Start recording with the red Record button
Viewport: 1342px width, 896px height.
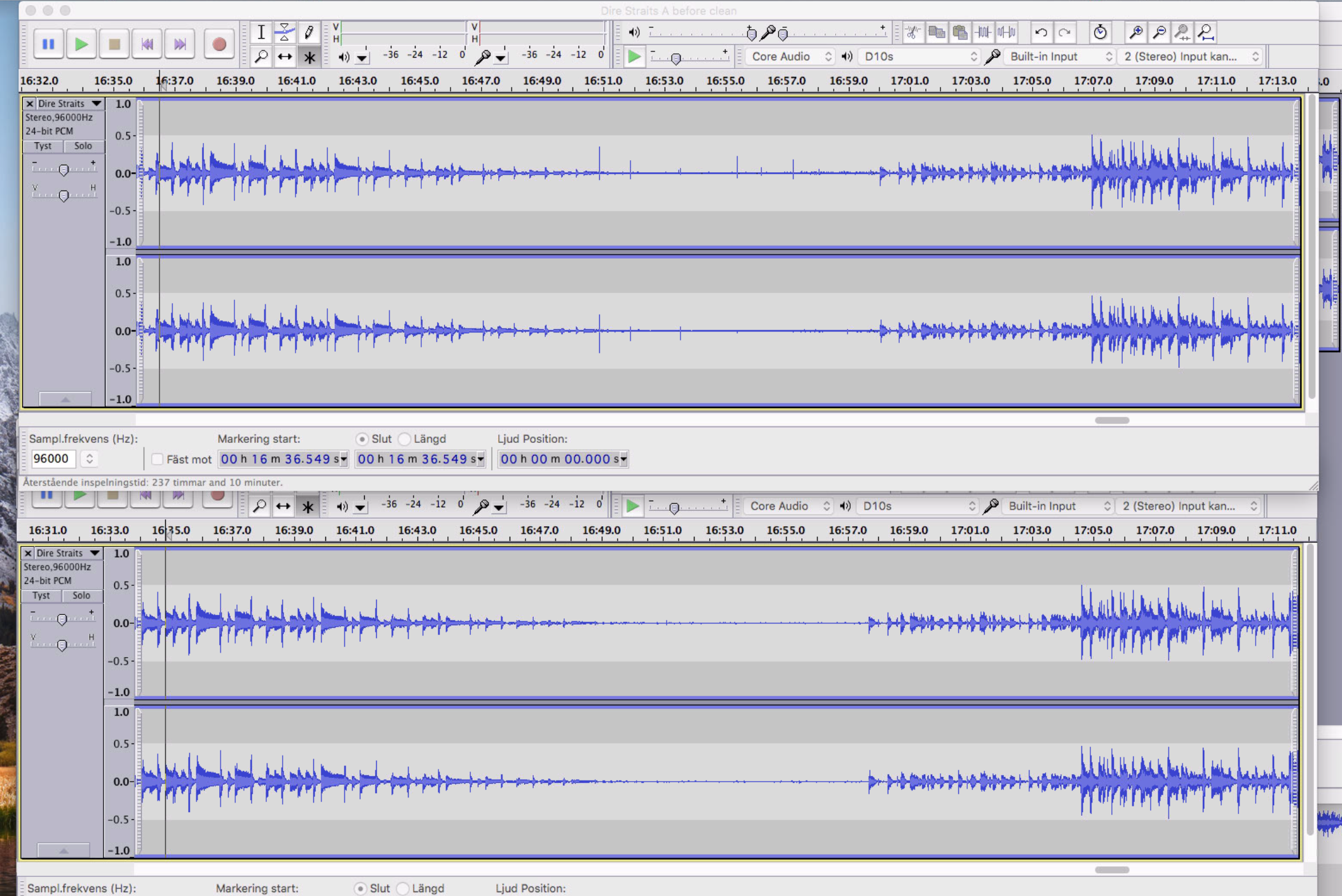[219, 44]
